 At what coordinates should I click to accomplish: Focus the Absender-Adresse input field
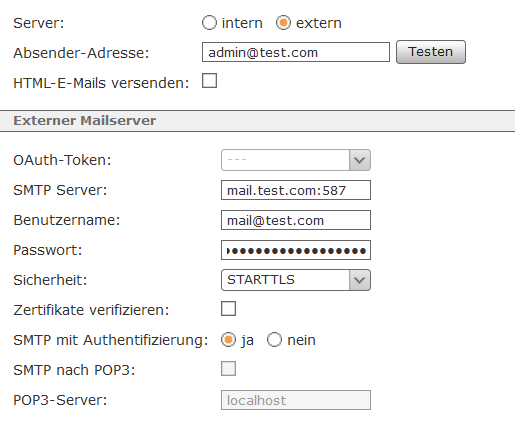click(x=296, y=52)
